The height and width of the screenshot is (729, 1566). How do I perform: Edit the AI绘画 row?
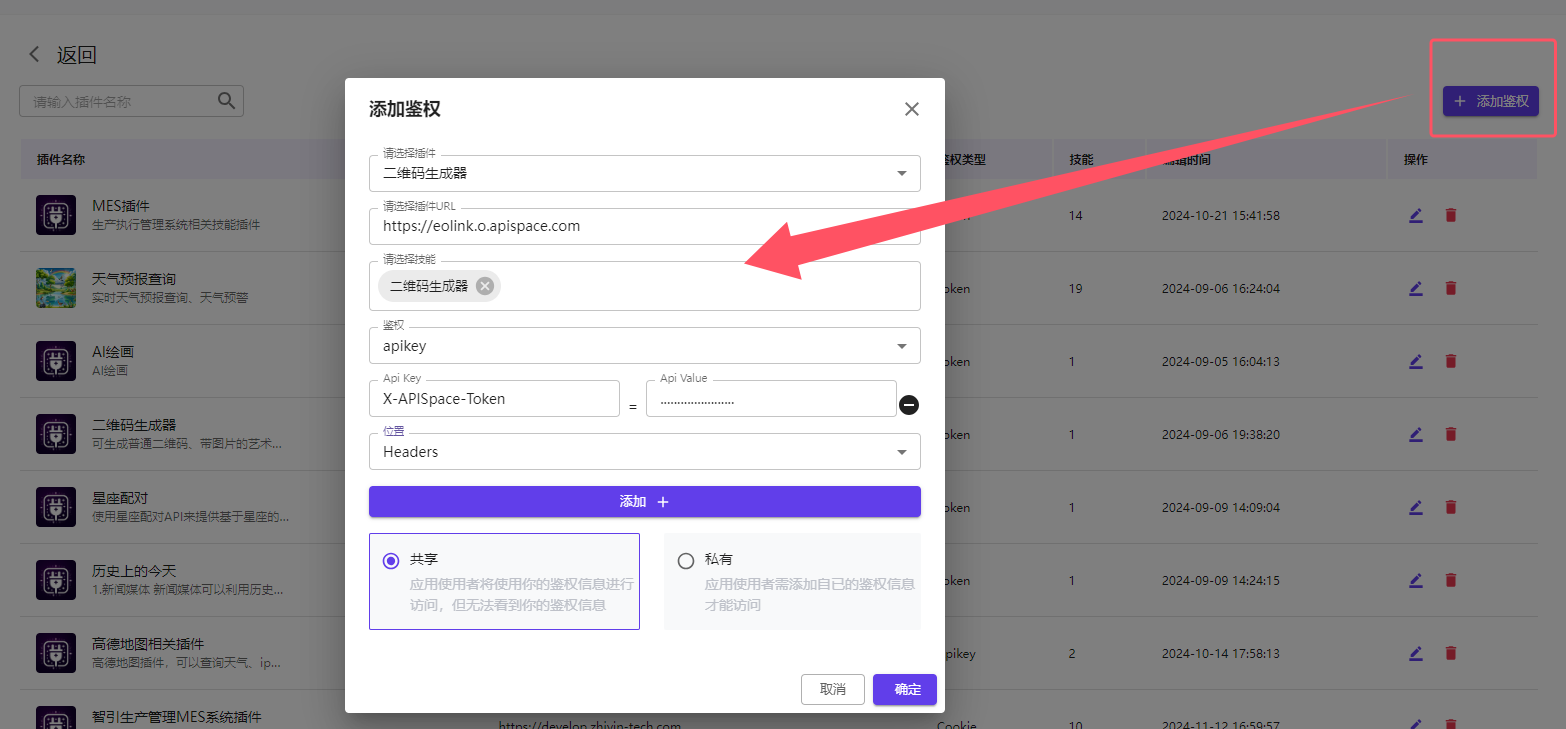(1416, 361)
